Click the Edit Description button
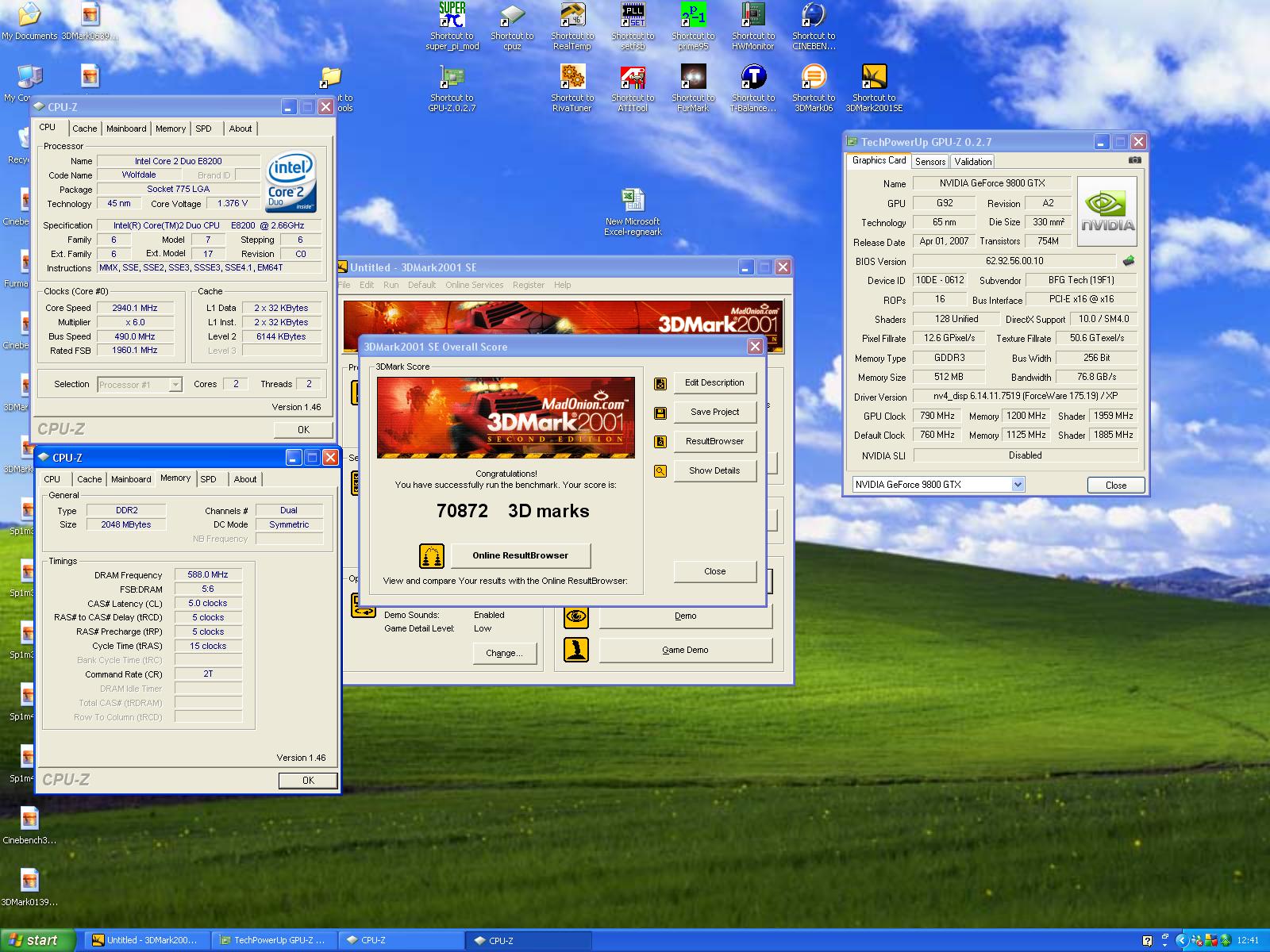The height and width of the screenshot is (952, 1270). [714, 382]
